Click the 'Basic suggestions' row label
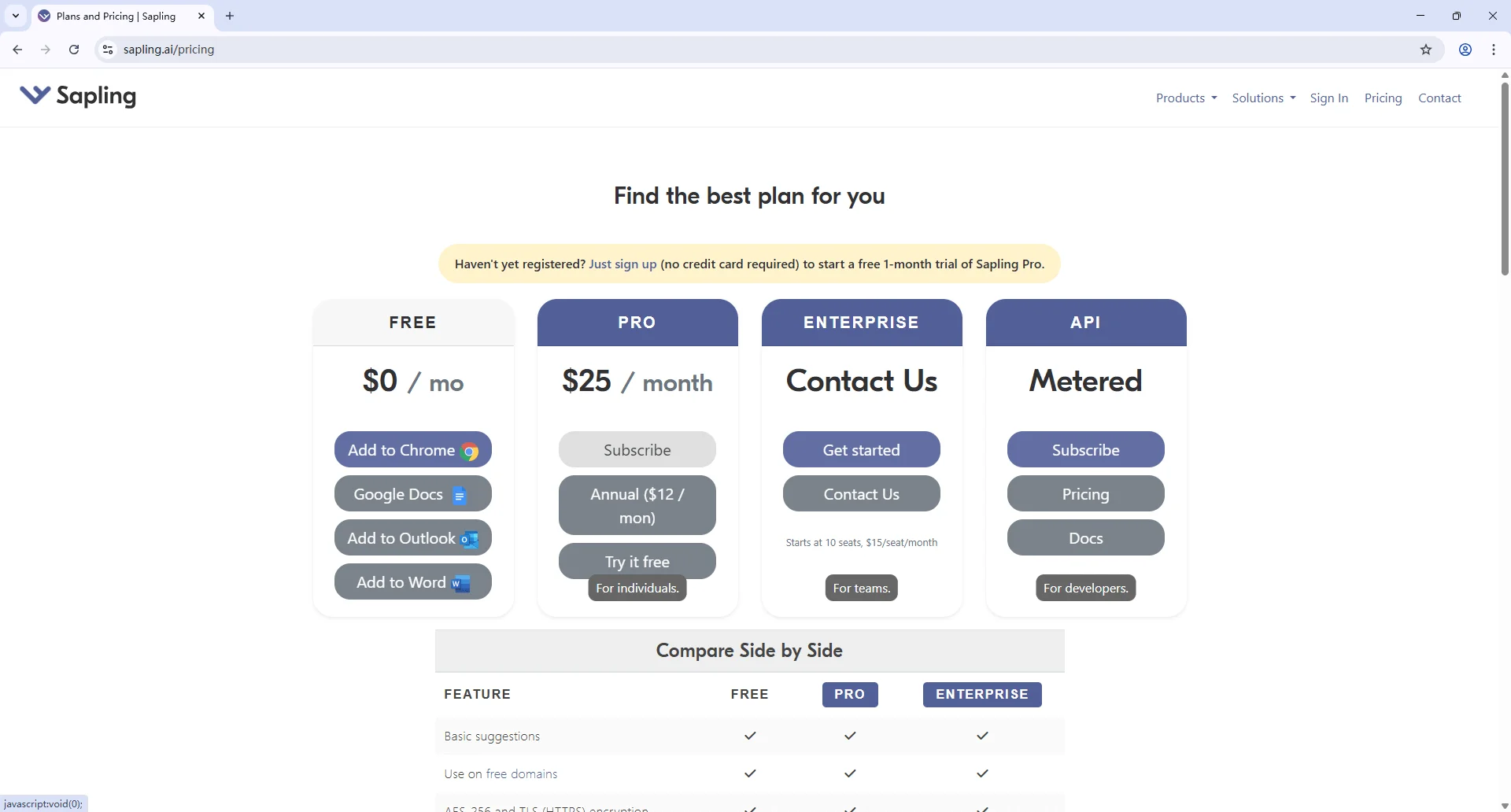This screenshot has height=812, width=1511. (x=492, y=736)
